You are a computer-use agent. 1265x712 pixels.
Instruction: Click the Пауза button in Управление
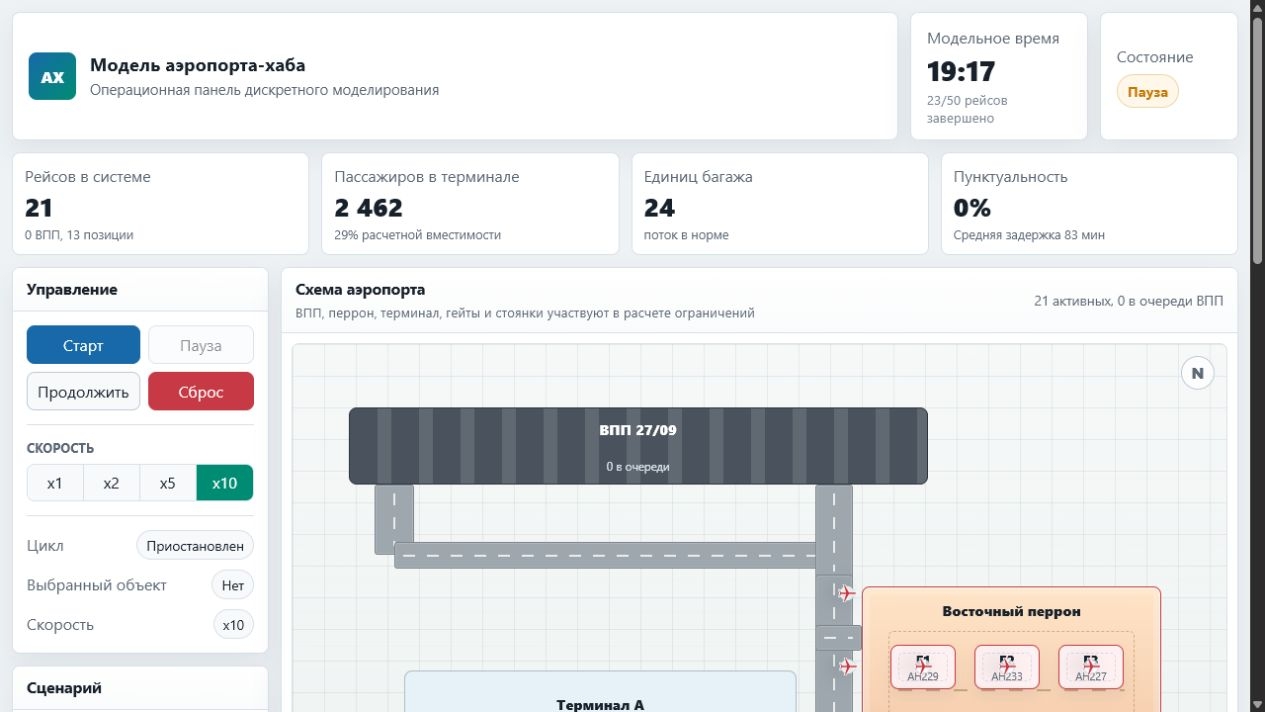pyautogui.click(x=201, y=346)
